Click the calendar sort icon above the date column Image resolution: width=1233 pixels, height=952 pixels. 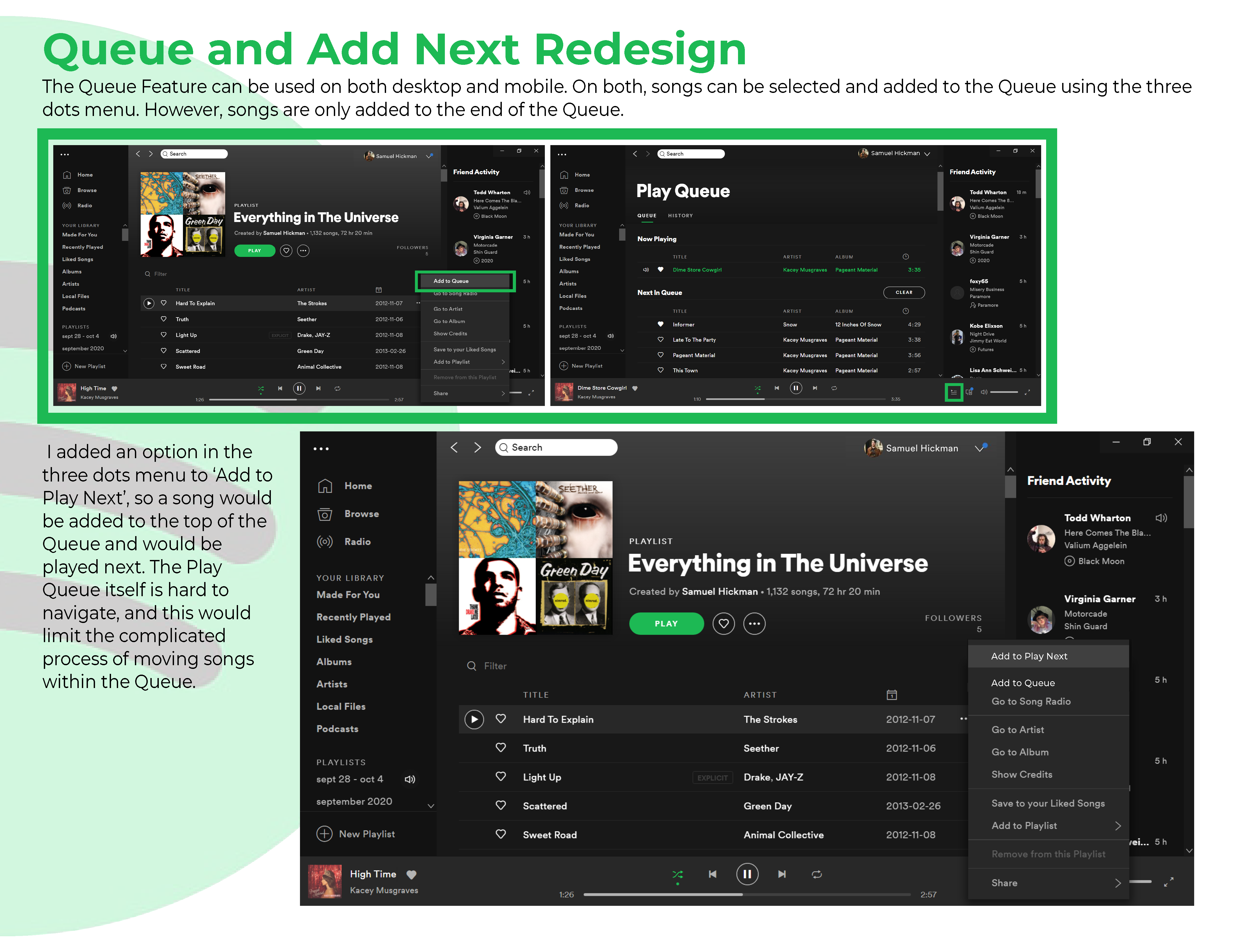[892, 695]
